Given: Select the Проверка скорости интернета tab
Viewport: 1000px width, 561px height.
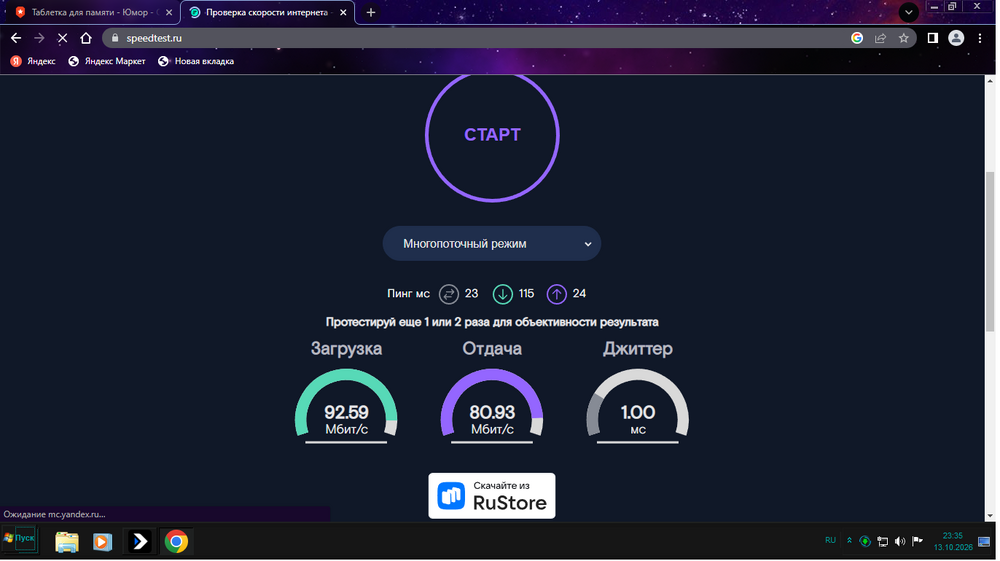Looking at the screenshot, I should [x=267, y=12].
